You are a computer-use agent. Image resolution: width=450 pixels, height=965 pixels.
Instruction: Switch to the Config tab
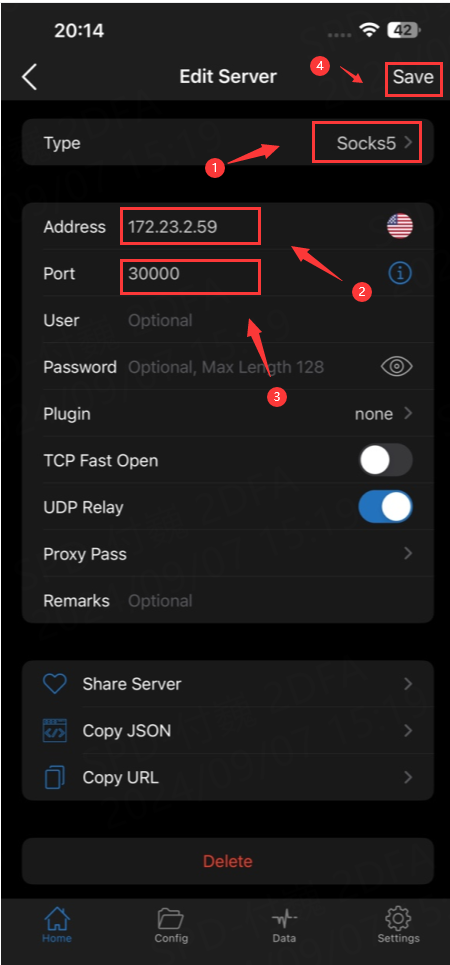tap(171, 926)
